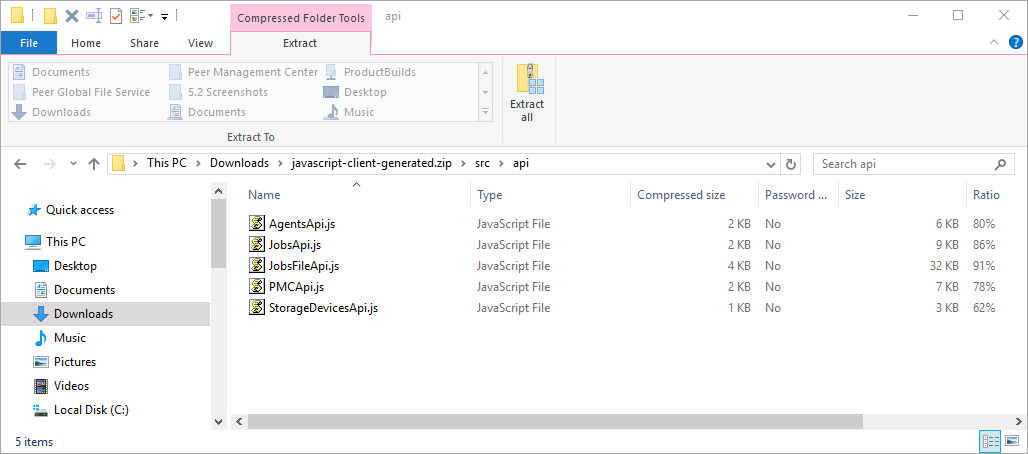Viewport: 1028px width, 454px height.
Task: Select JobsFileApi.js in the file list
Action: pos(304,266)
